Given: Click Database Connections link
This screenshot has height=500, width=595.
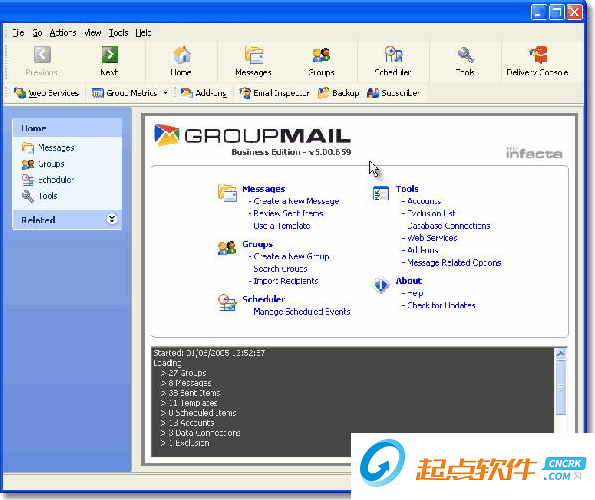Looking at the screenshot, I should (449, 226).
